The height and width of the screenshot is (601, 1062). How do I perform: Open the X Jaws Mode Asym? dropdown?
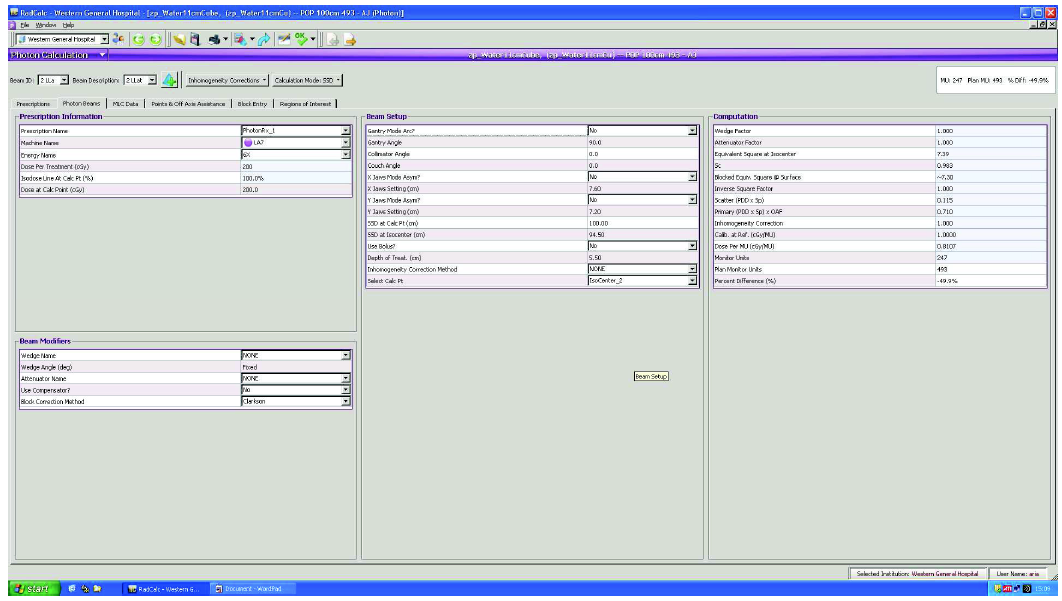coord(692,177)
